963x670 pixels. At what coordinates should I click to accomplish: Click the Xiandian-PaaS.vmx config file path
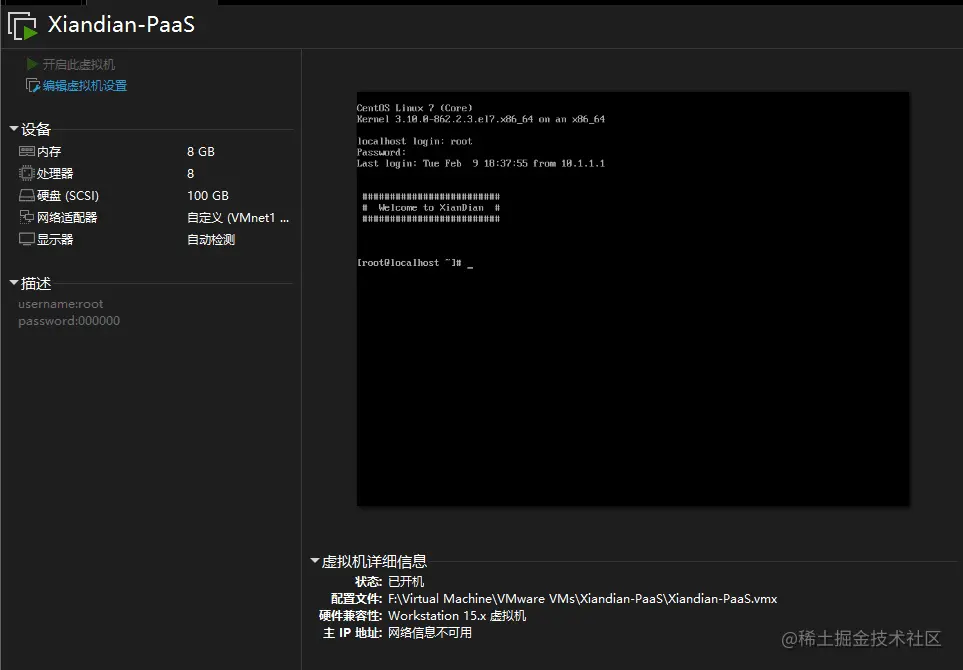582,599
